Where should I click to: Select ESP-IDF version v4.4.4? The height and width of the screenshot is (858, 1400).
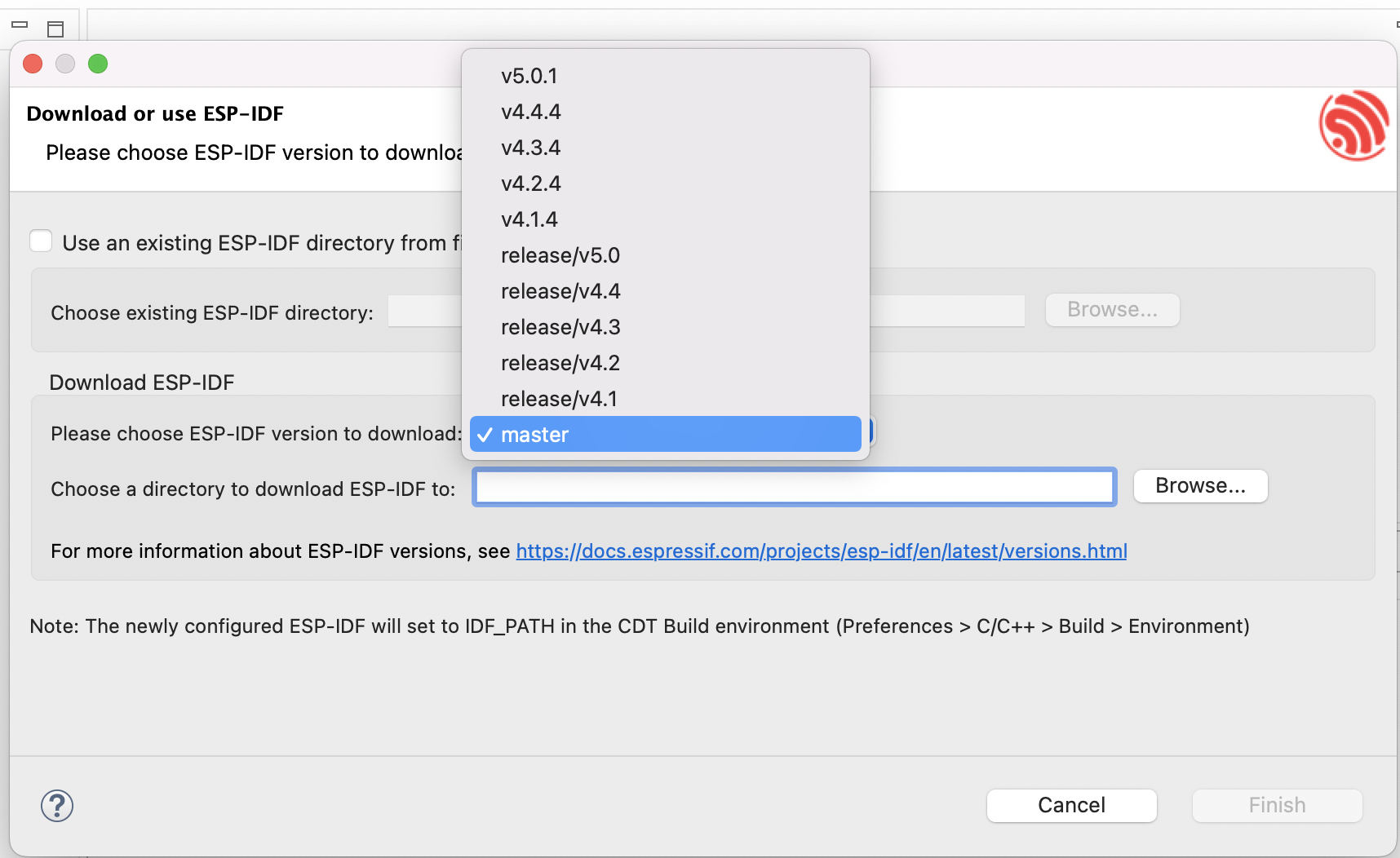click(530, 112)
